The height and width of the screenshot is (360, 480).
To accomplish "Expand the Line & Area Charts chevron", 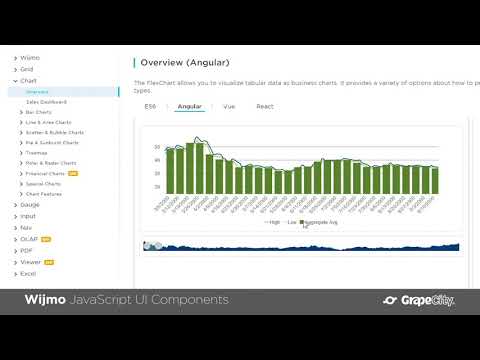I will [21, 123].
